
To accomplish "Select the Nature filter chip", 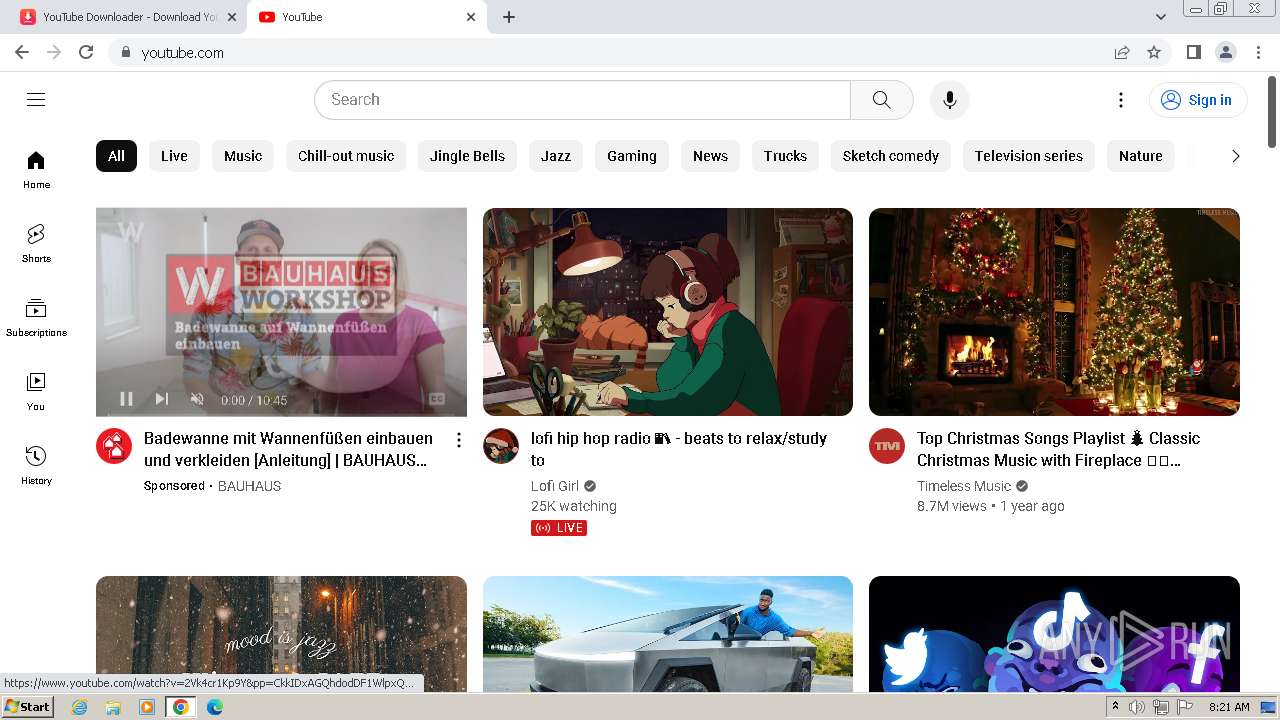I will tap(1141, 156).
